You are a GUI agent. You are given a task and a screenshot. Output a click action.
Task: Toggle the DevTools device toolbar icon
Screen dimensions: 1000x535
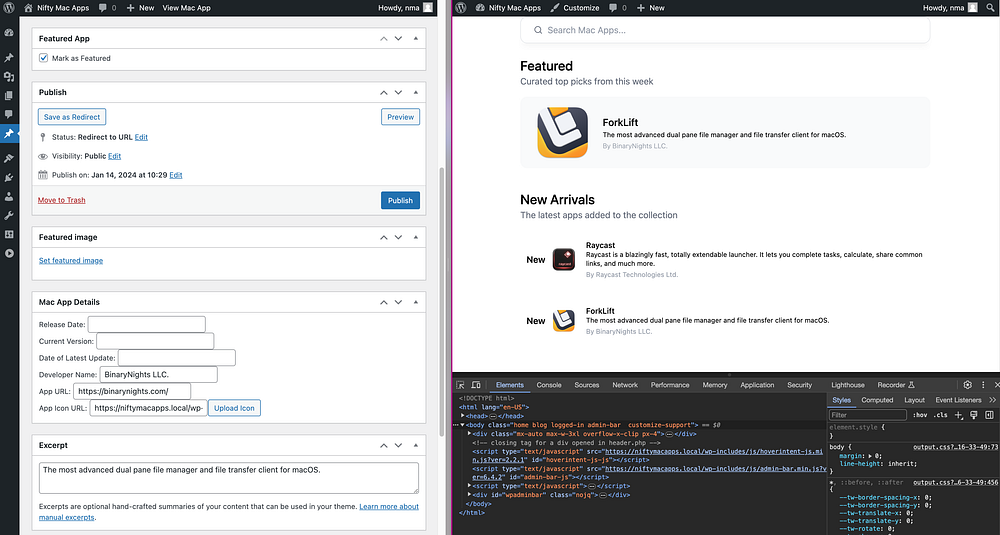476,385
